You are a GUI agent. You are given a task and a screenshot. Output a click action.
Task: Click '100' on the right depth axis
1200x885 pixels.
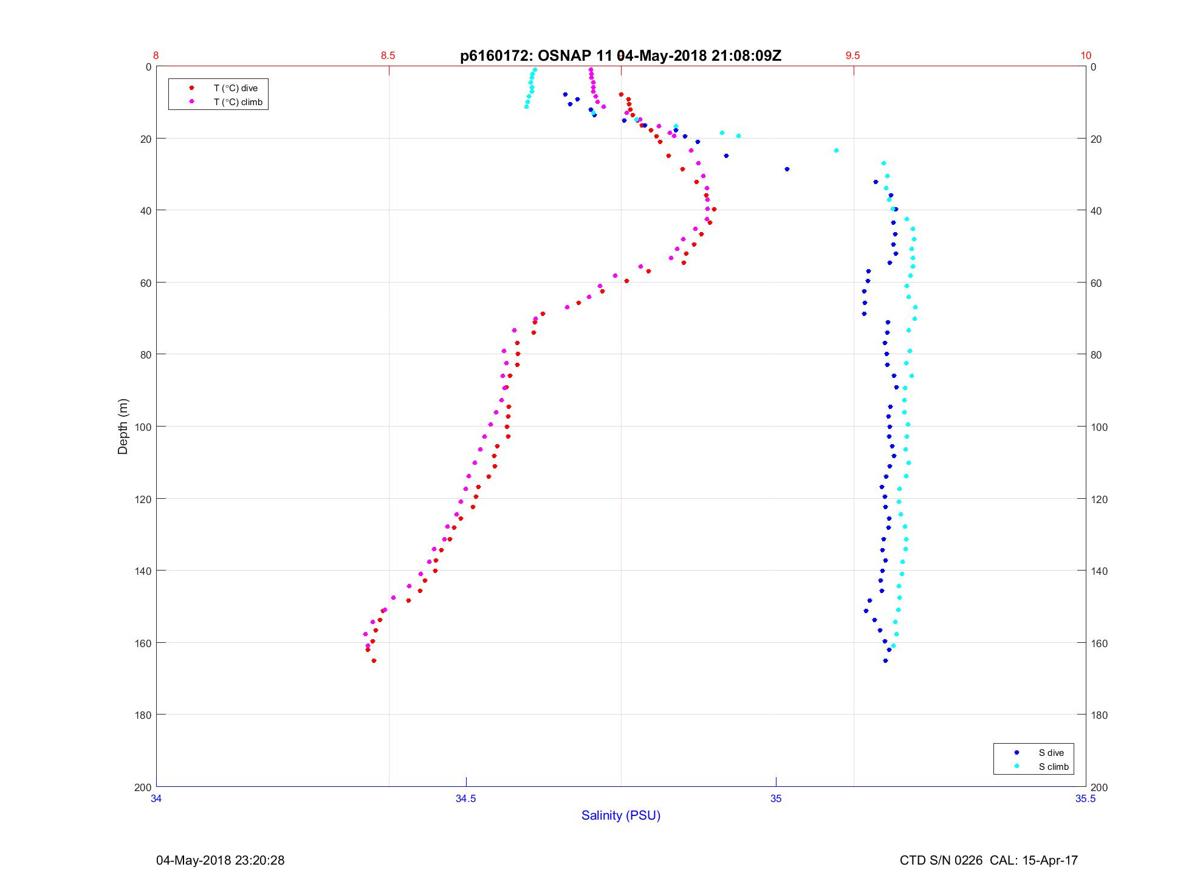[x=1100, y=427]
